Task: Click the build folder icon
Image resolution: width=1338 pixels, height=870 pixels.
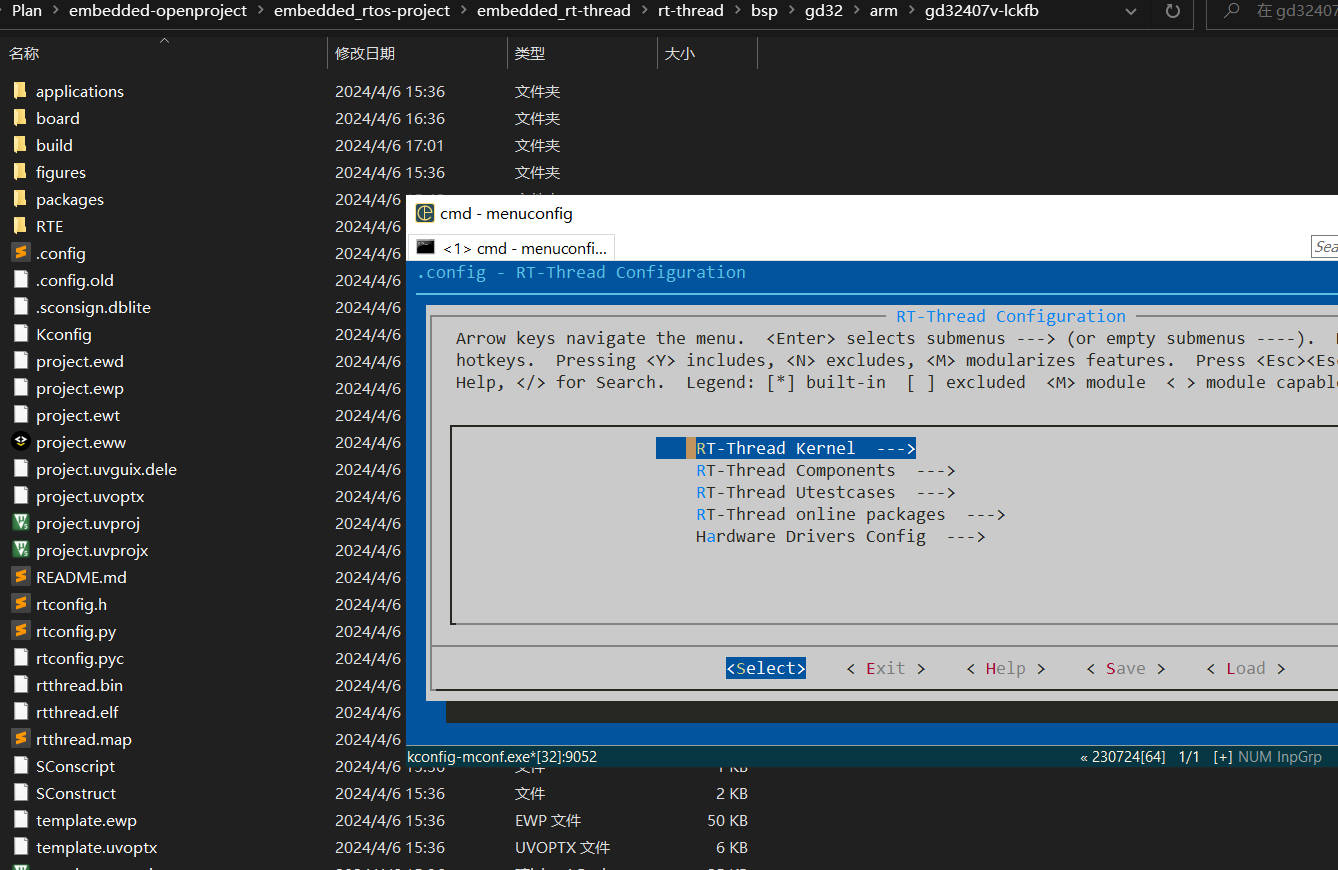Action: click(x=20, y=145)
